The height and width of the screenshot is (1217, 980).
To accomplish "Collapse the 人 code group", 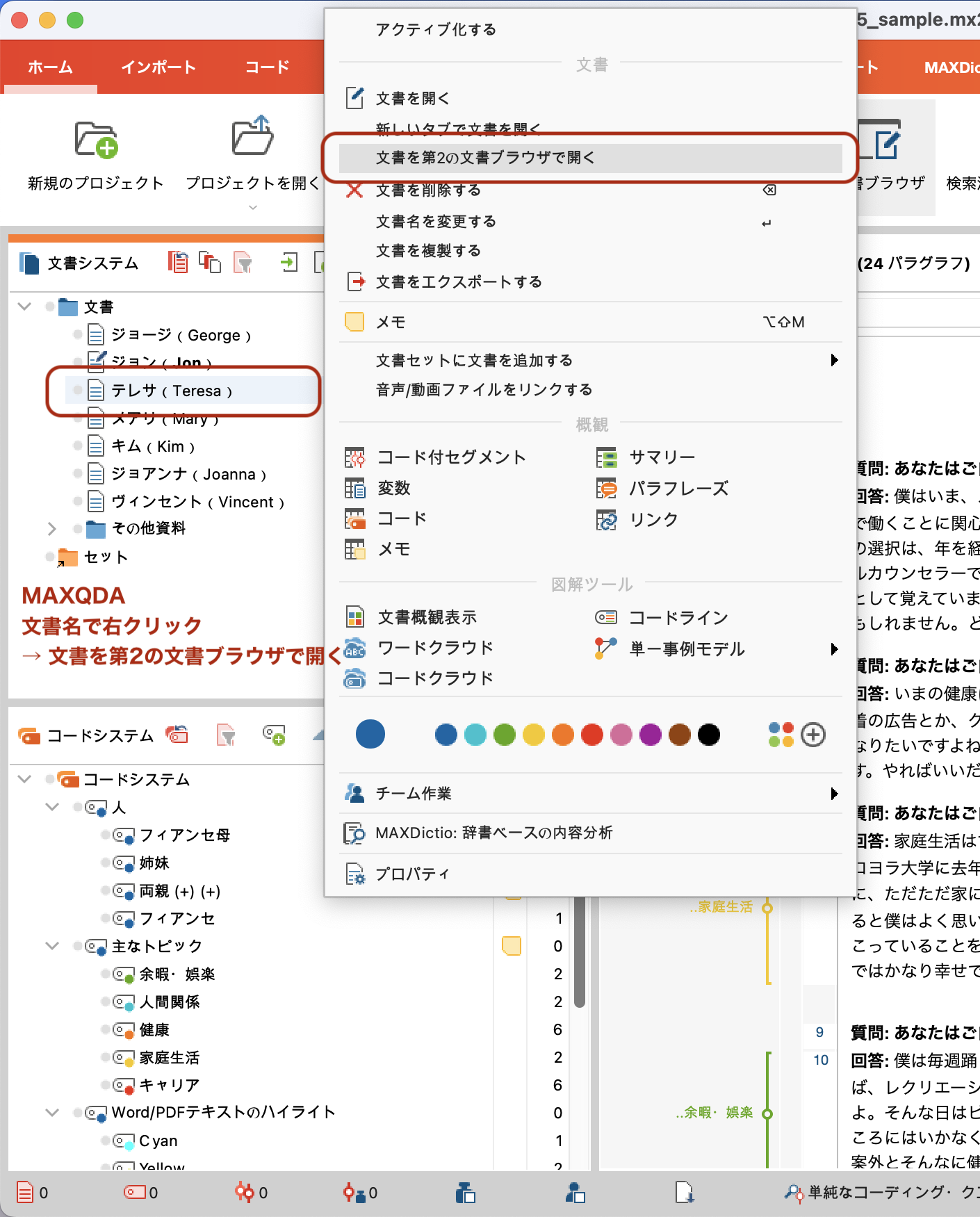I will click(52, 807).
